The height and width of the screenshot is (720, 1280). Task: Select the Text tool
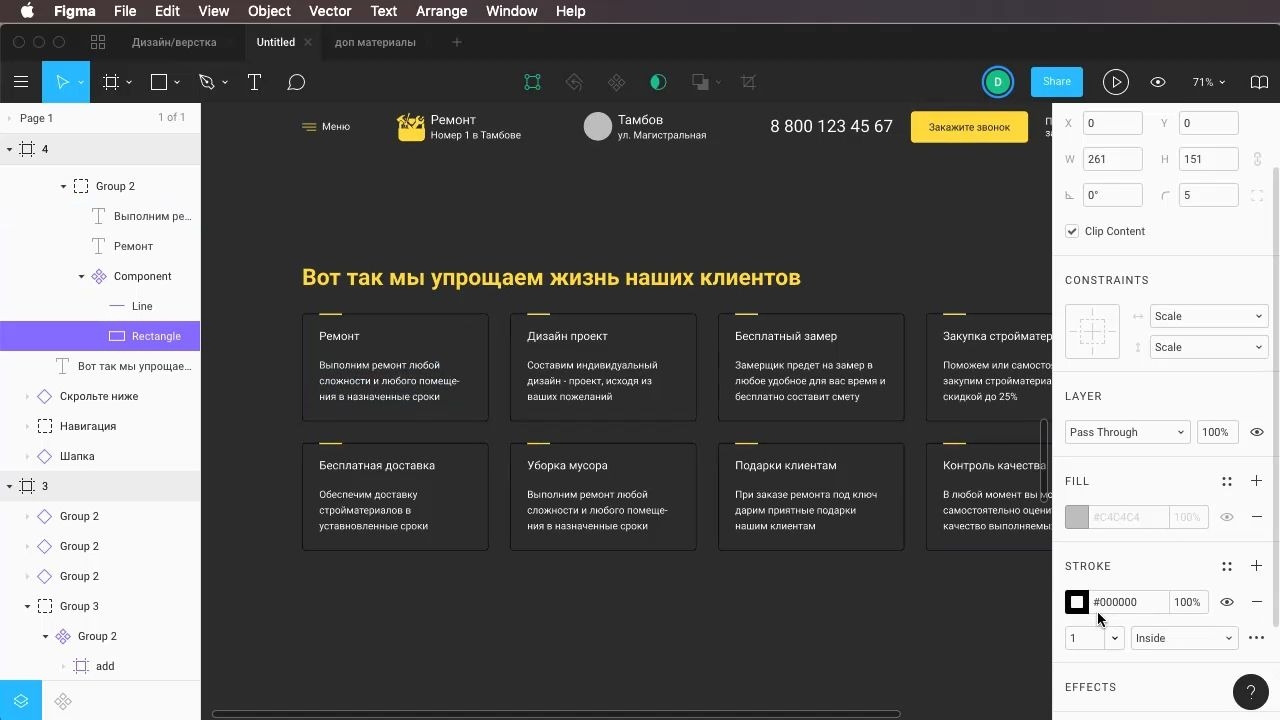[254, 82]
